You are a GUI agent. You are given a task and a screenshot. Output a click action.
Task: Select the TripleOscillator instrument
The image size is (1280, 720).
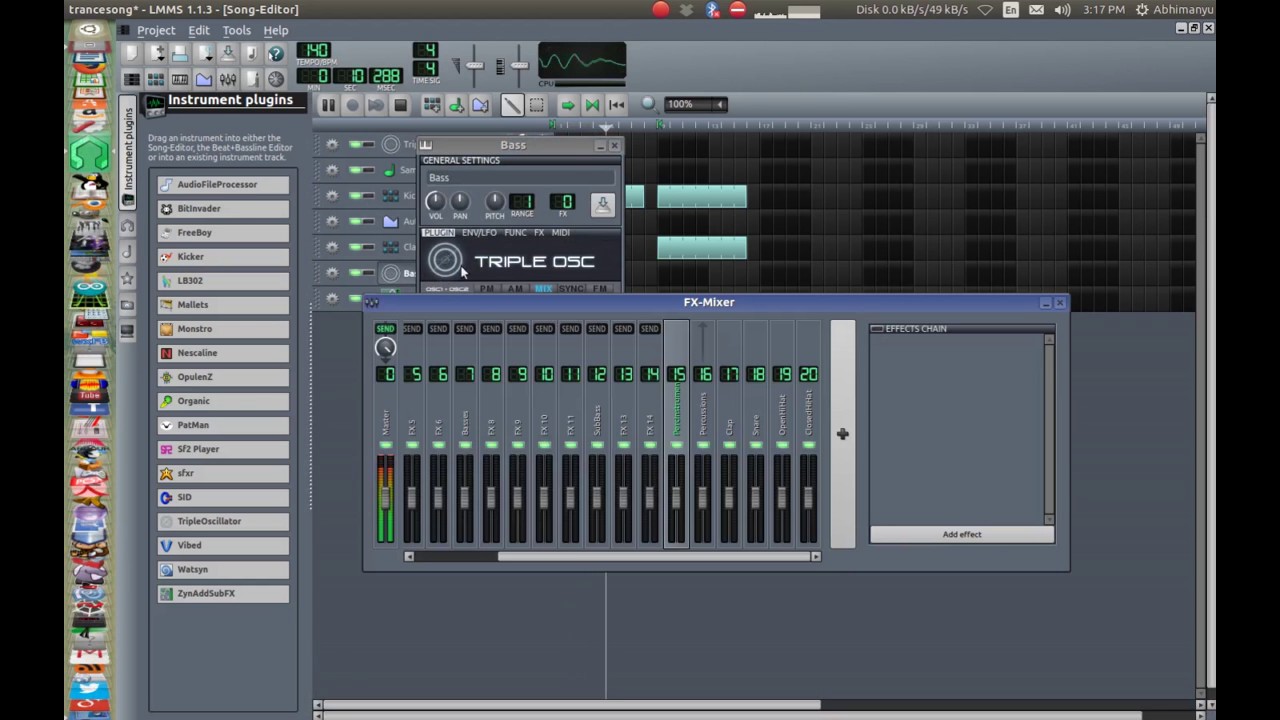[223, 522]
